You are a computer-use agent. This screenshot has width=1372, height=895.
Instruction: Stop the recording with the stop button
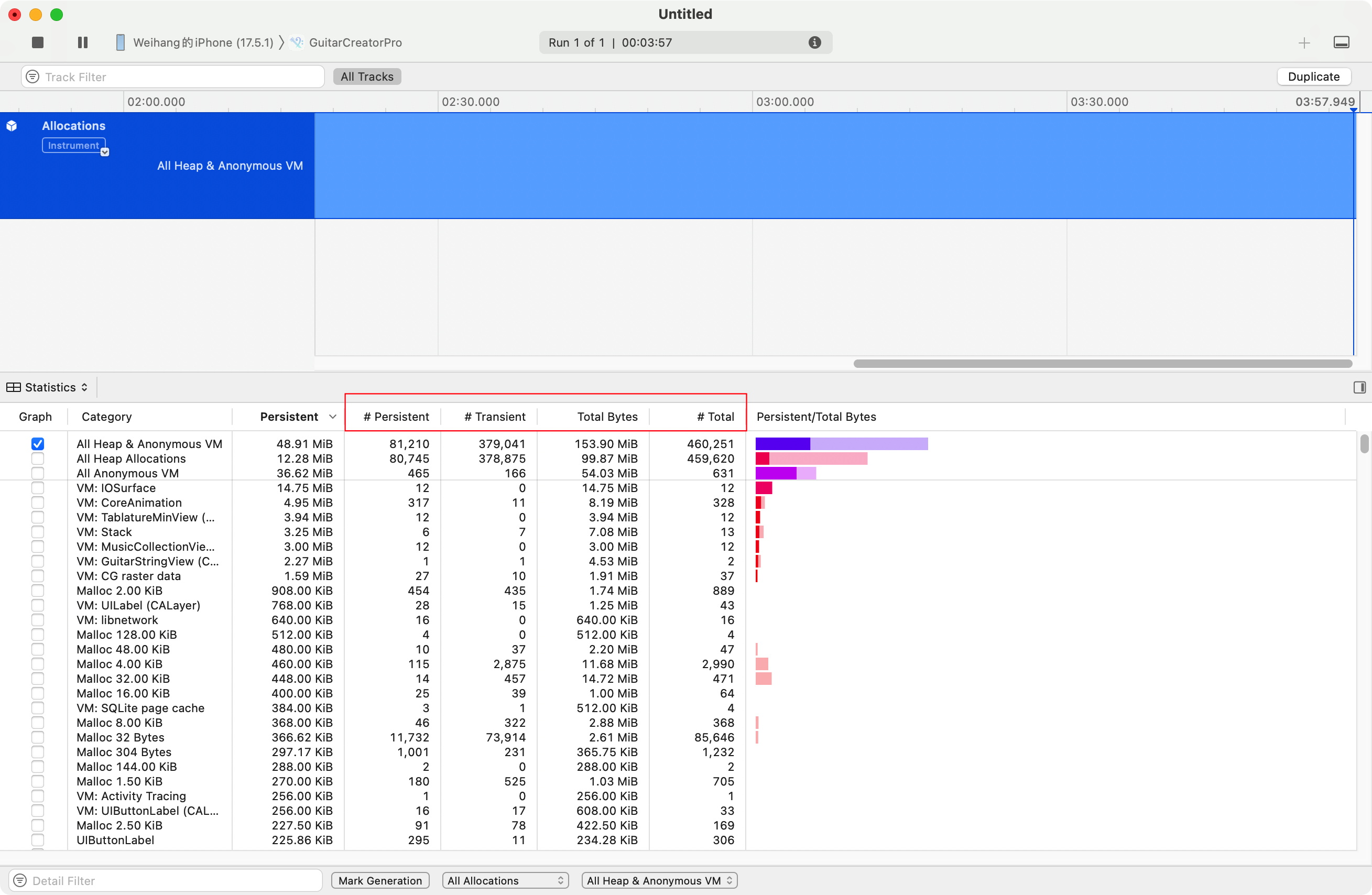tap(38, 42)
